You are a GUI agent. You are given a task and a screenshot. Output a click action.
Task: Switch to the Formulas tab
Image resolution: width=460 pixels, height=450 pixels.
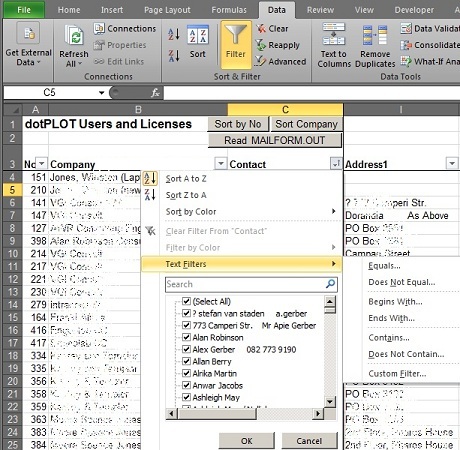229,10
